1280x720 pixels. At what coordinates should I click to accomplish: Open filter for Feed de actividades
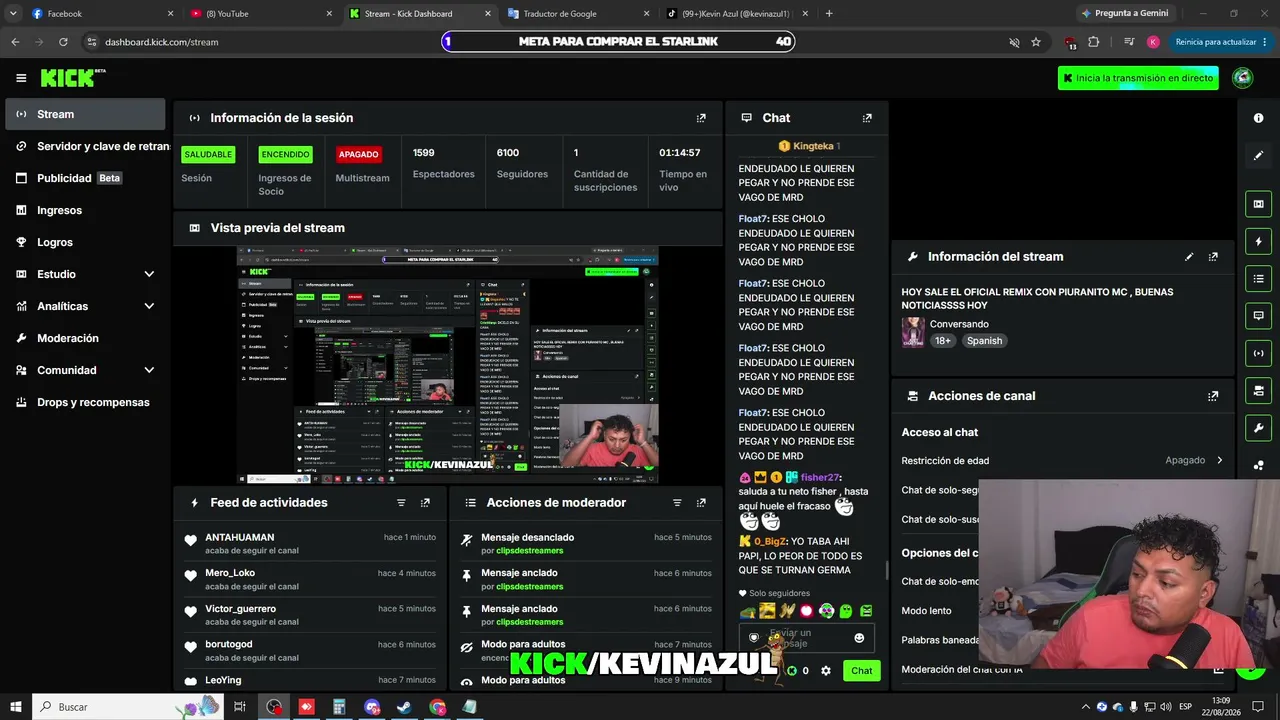[x=401, y=503]
